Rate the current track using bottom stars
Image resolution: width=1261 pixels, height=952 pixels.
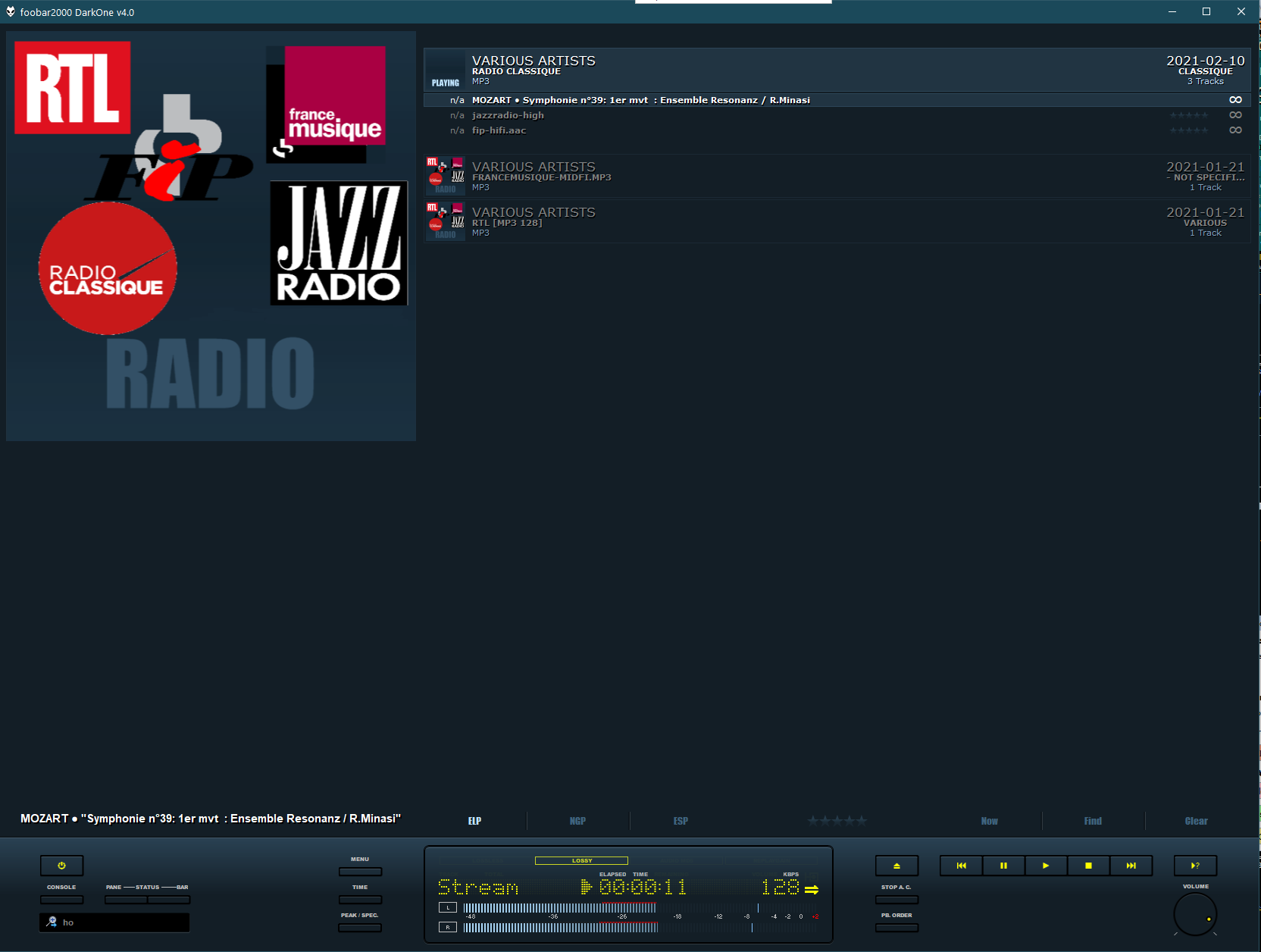[x=837, y=821]
